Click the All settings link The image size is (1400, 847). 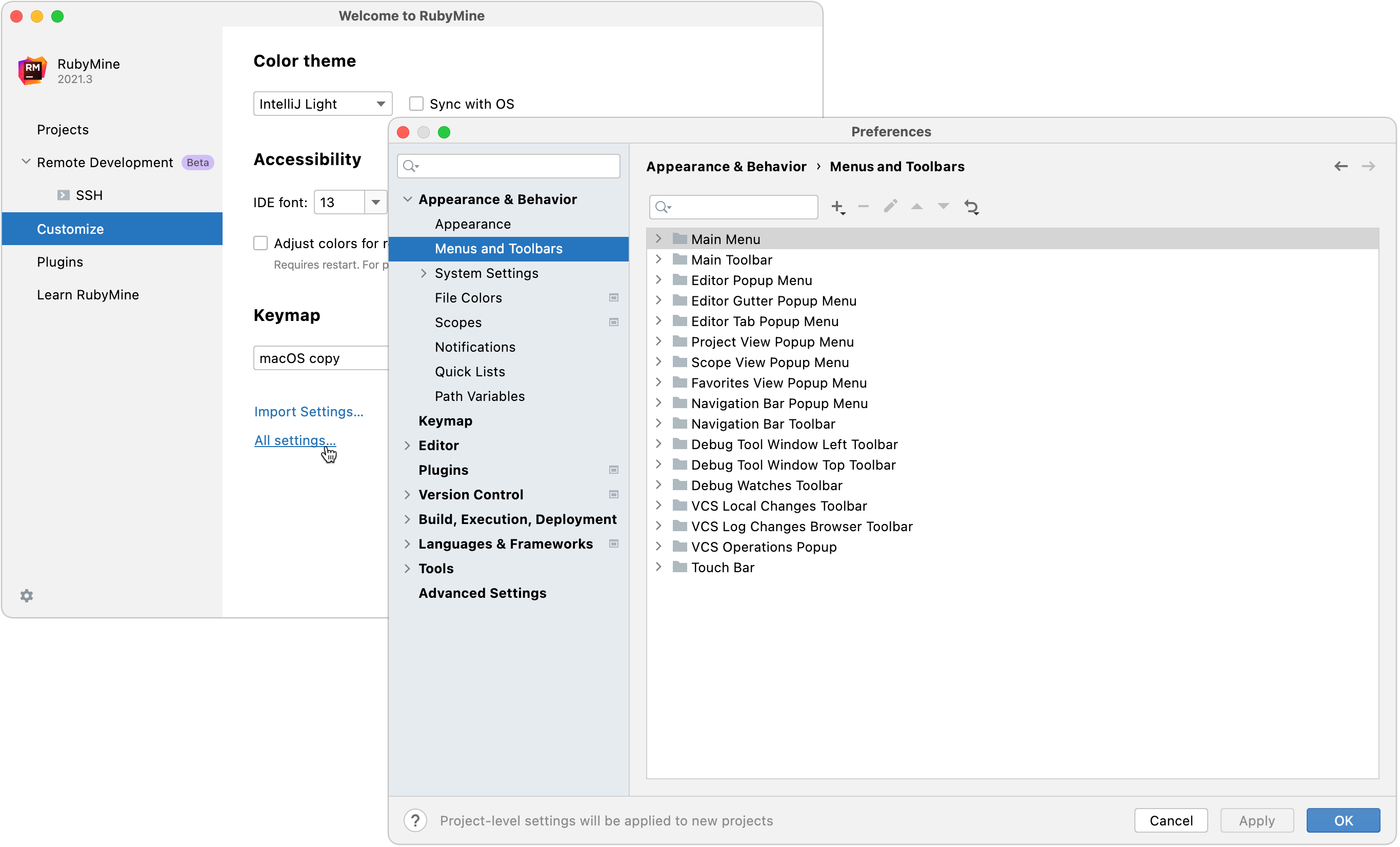[293, 439]
